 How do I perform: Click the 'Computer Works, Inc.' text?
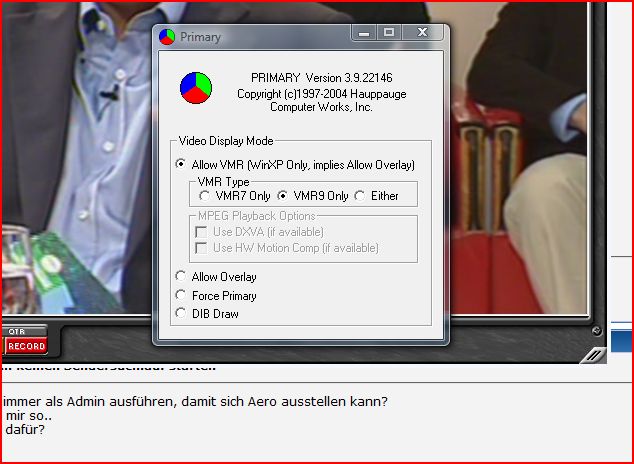pyautogui.click(x=321, y=107)
